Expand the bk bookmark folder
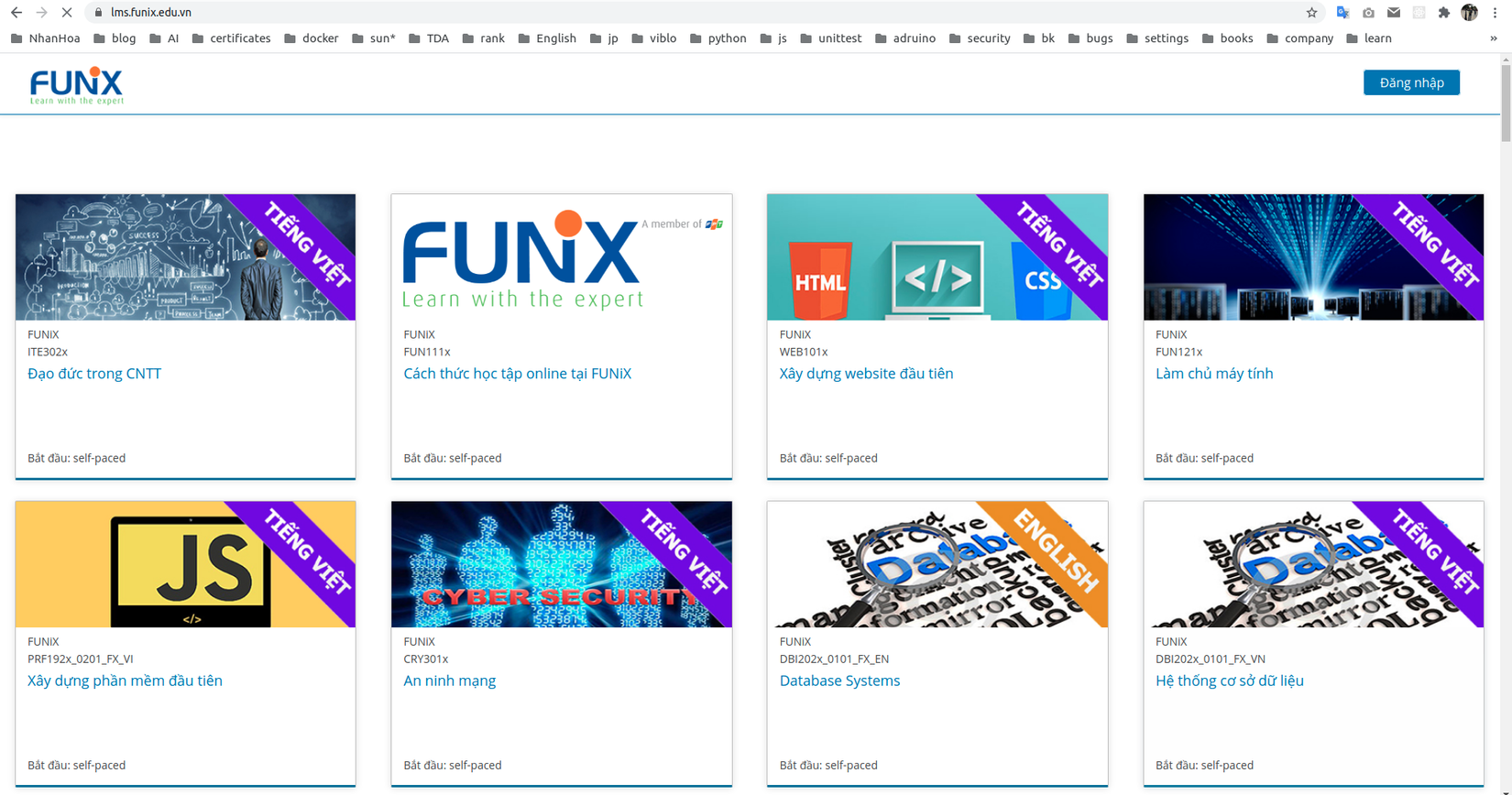This screenshot has width=1512, height=795. click(1038, 38)
